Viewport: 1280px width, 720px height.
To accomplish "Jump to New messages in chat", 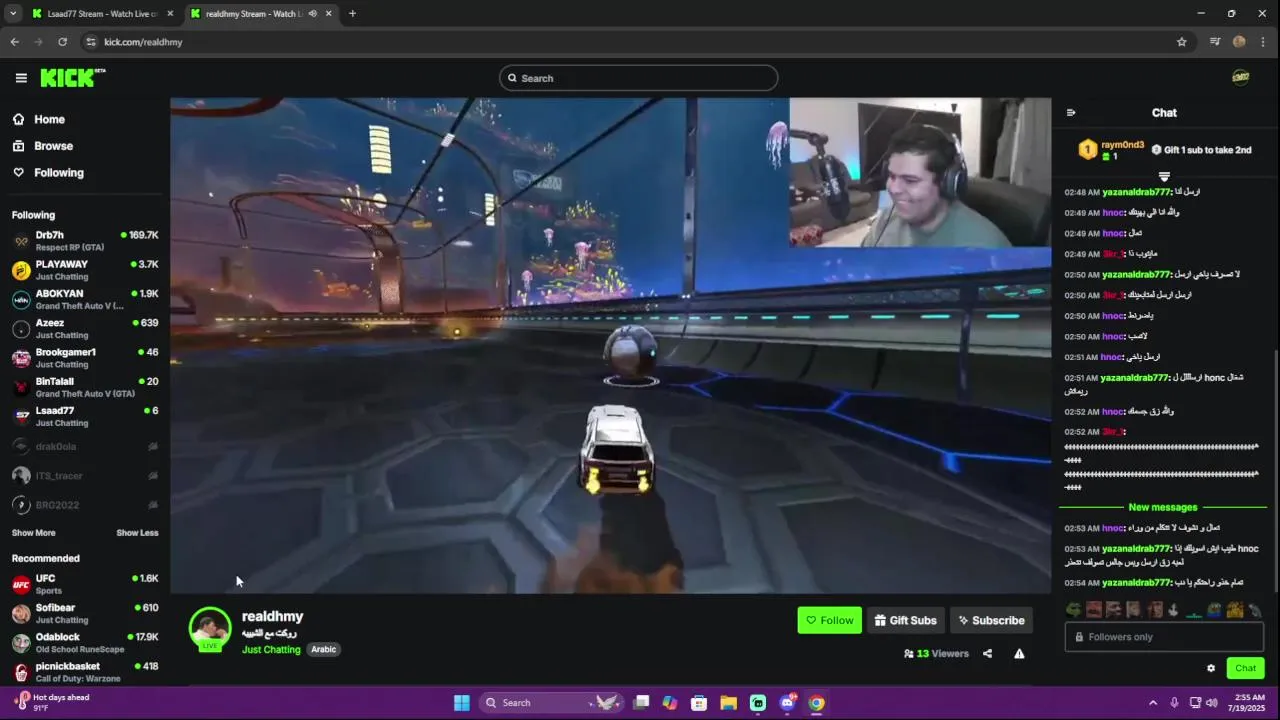I will point(1162,507).
